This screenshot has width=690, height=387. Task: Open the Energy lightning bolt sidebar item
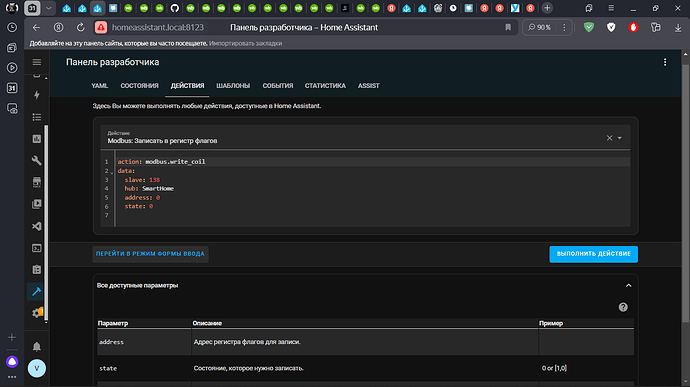point(37,95)
